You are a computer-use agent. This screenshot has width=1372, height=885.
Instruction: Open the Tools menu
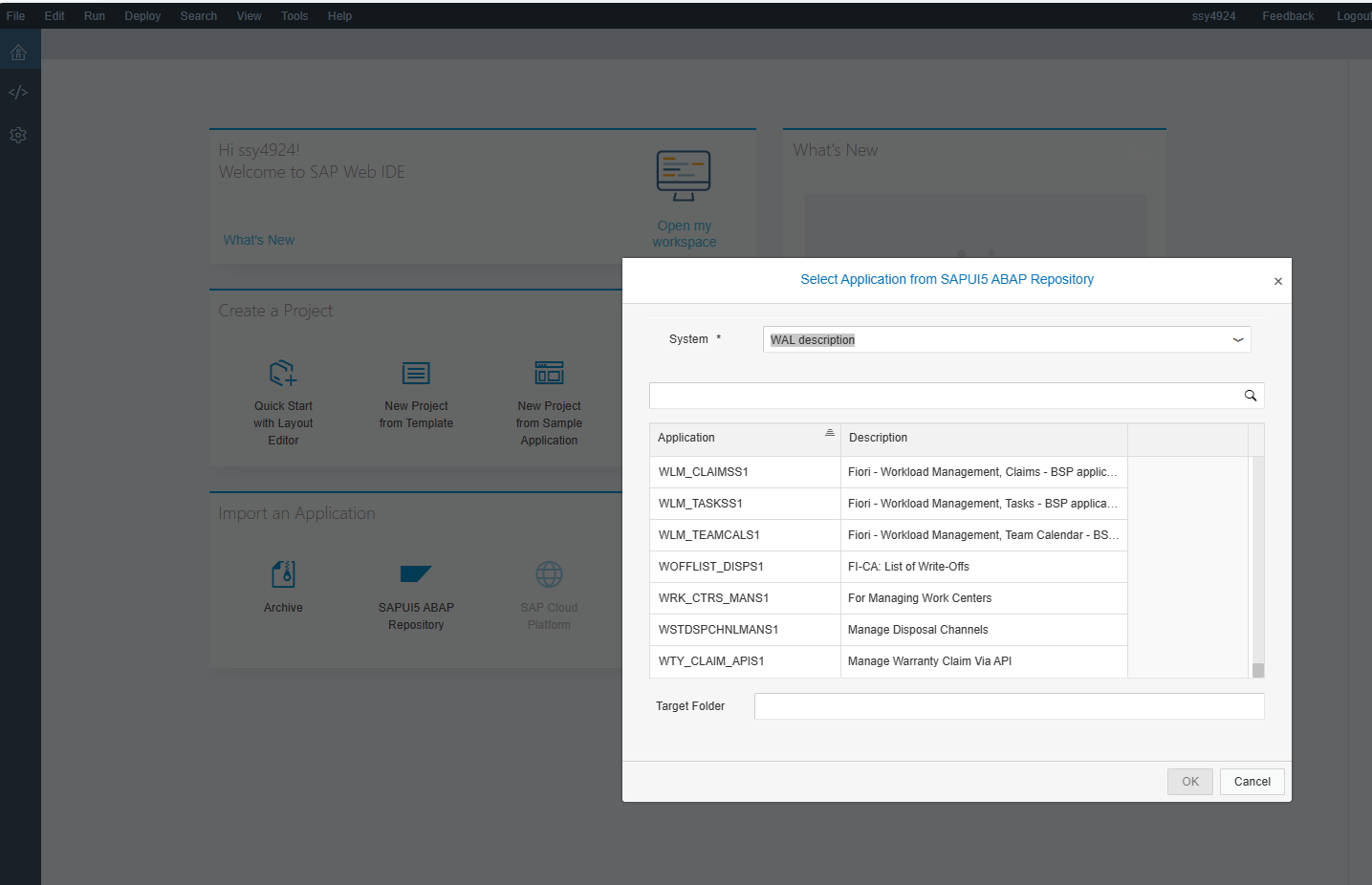294,16
